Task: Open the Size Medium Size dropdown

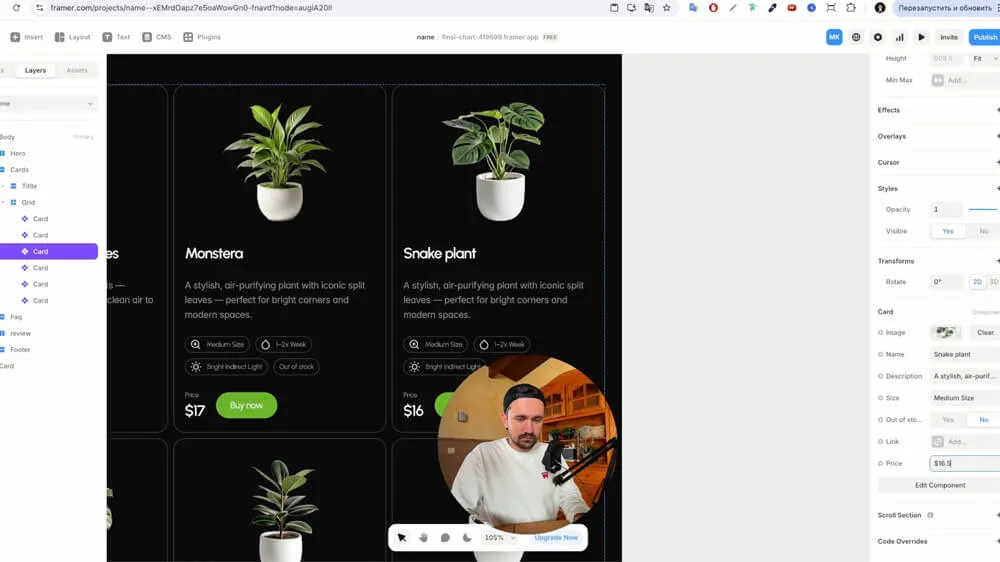Action: [x=965, y=398]
